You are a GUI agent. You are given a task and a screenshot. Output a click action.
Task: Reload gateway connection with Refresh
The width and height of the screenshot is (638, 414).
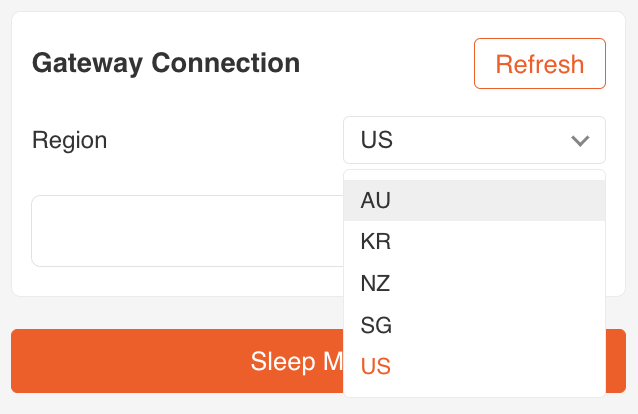click(x=539, y=65)
